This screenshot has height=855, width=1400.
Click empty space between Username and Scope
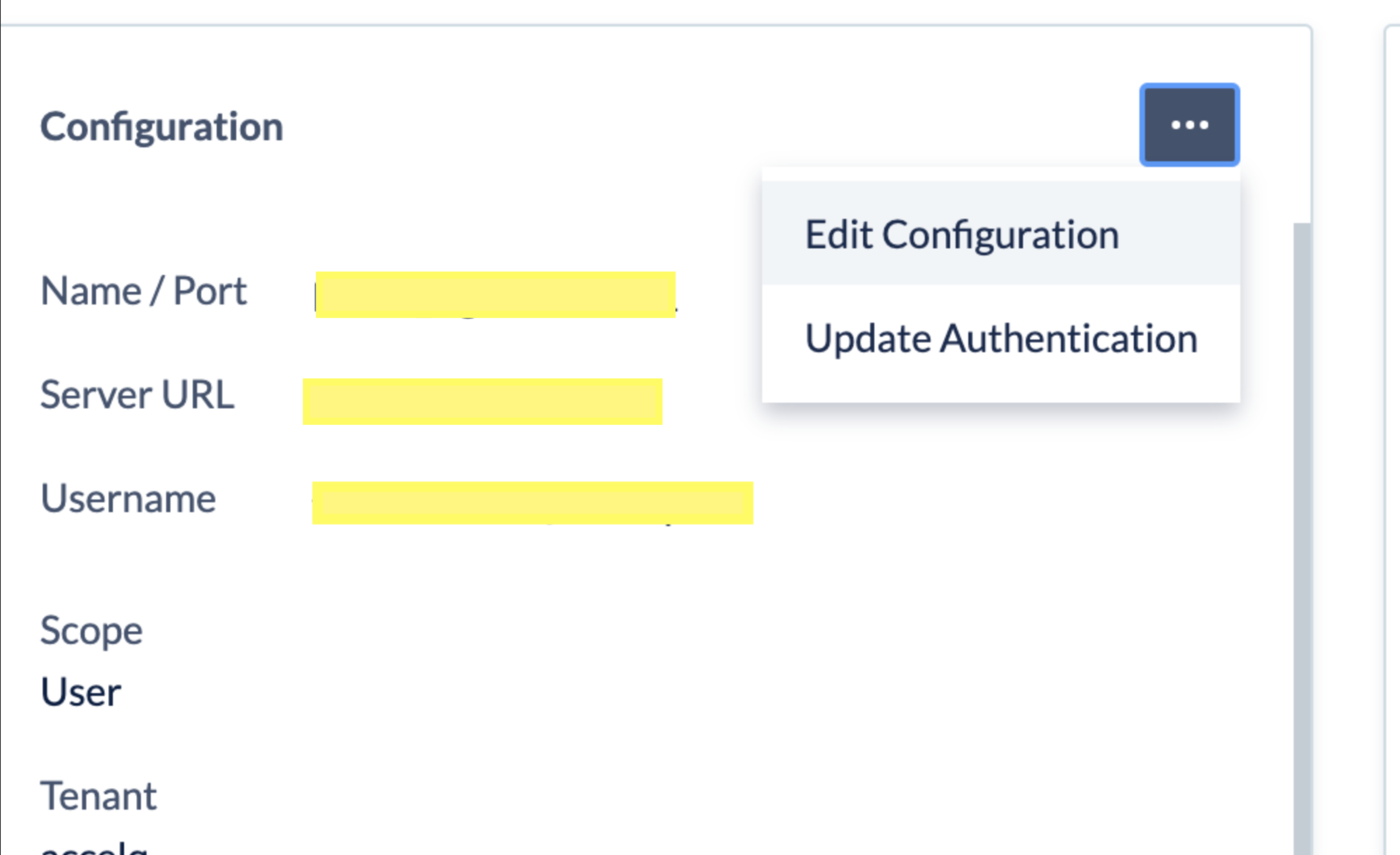point(398,566)
